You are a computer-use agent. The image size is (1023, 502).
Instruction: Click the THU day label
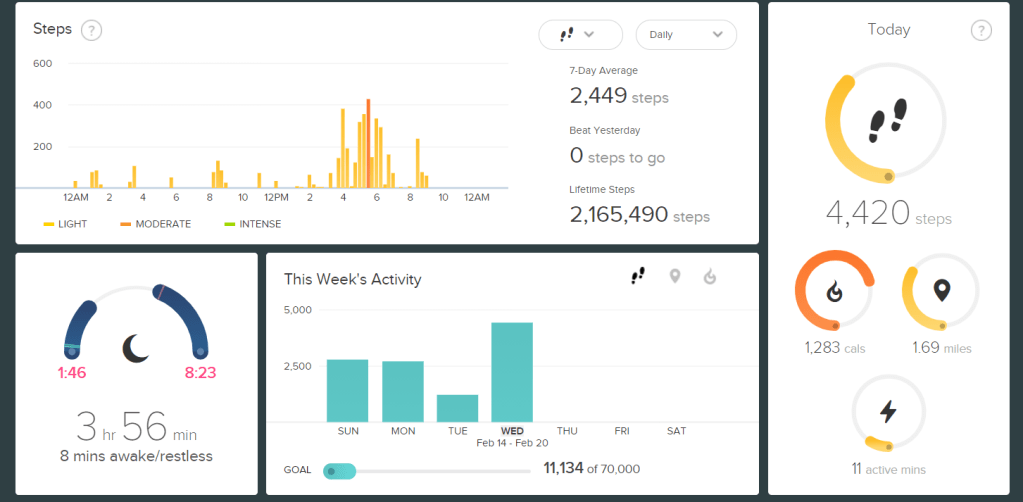pos(567,431)
